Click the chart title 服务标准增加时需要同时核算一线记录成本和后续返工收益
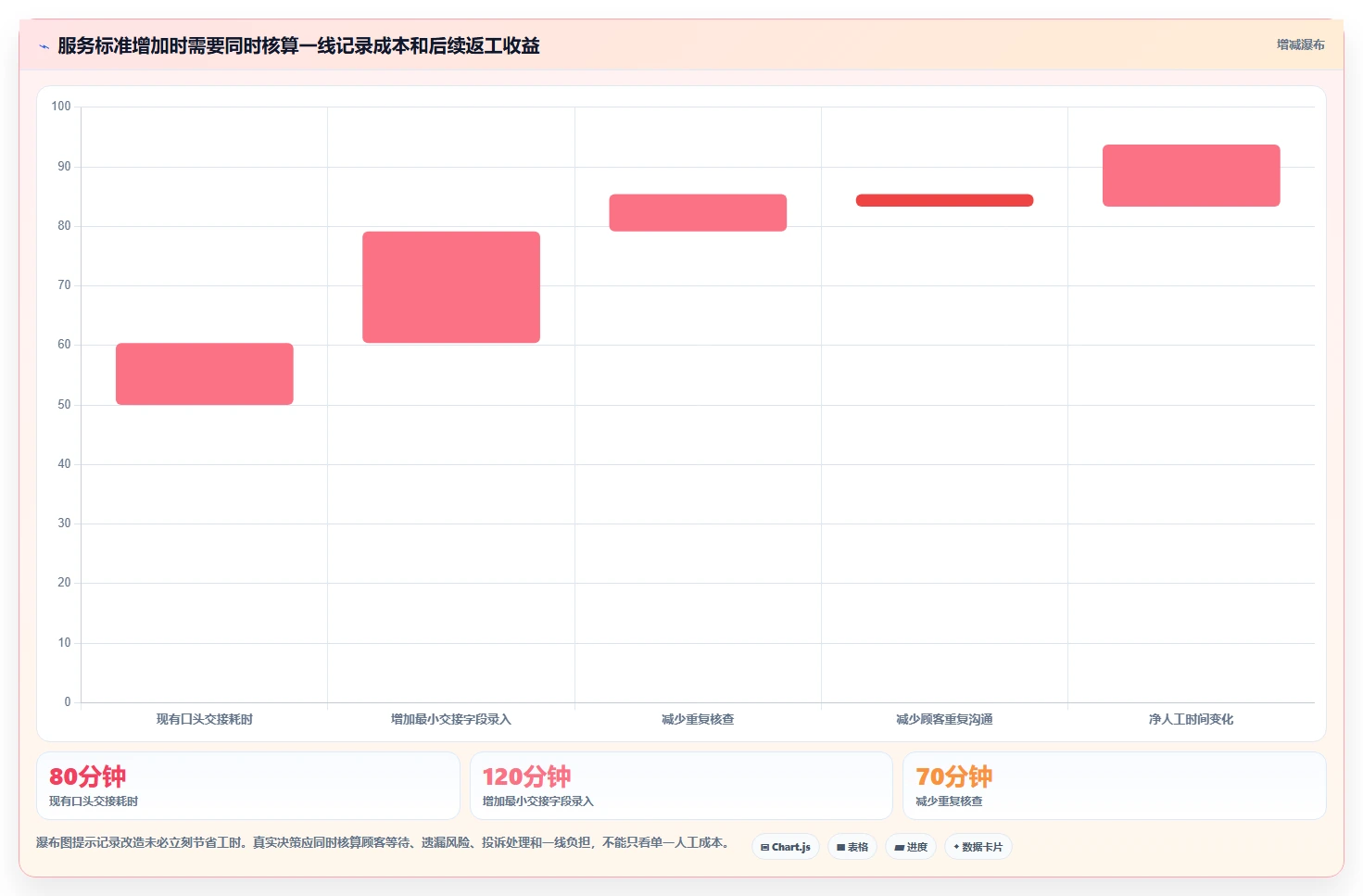 [x=298, y=45]
